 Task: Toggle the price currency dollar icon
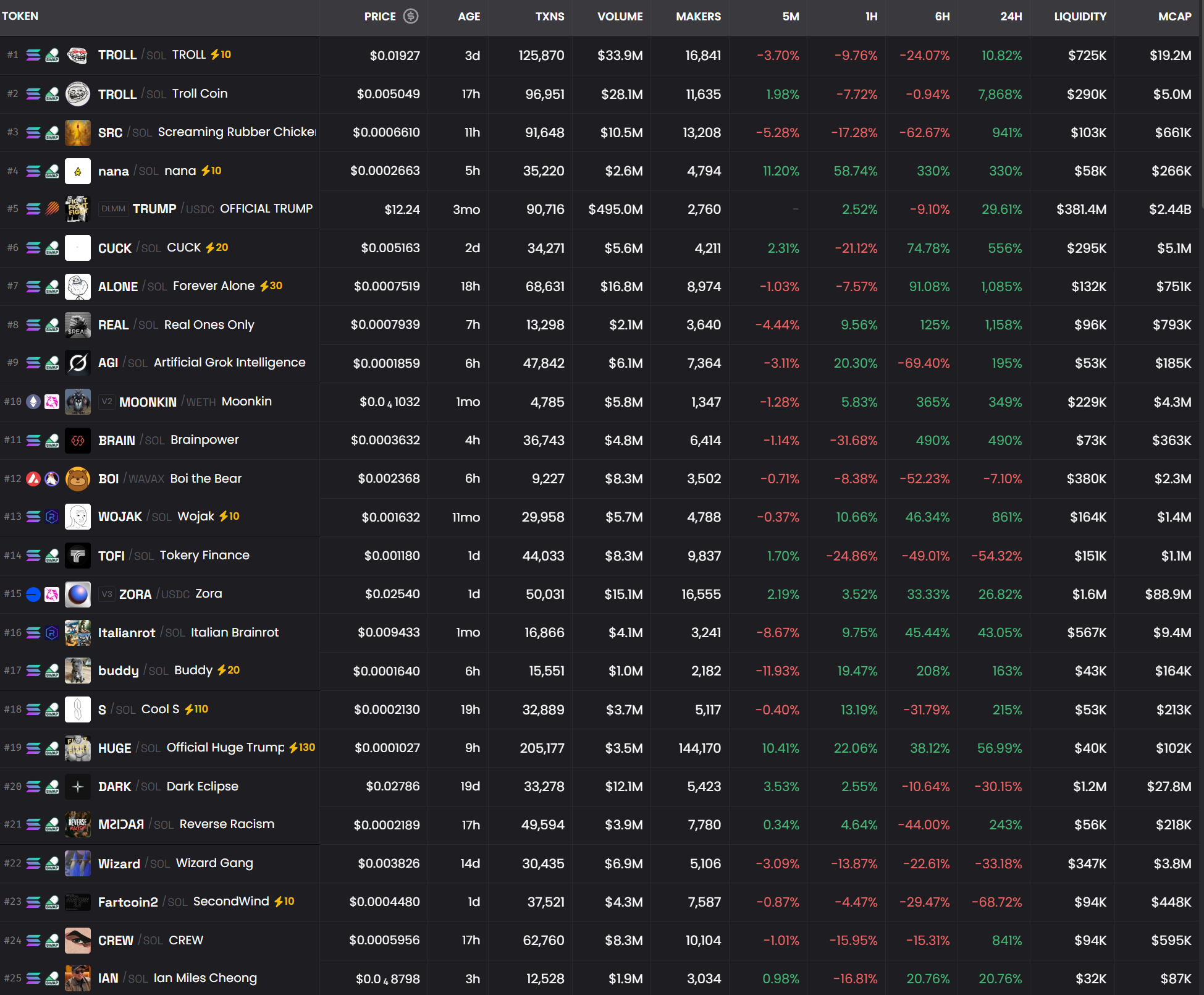[x=411, y=16]
